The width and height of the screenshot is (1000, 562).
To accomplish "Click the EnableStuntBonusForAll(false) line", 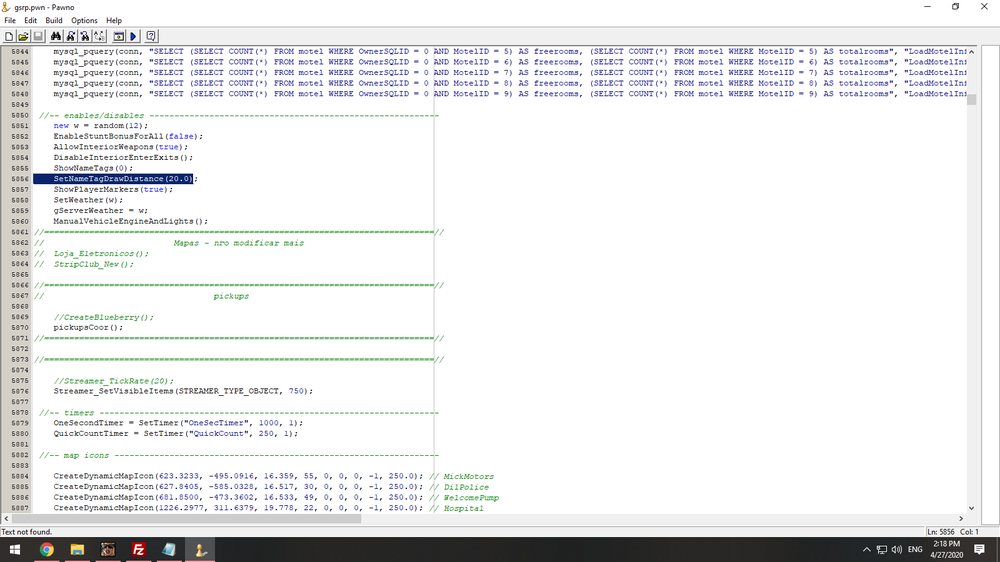I will coord(128,137).
